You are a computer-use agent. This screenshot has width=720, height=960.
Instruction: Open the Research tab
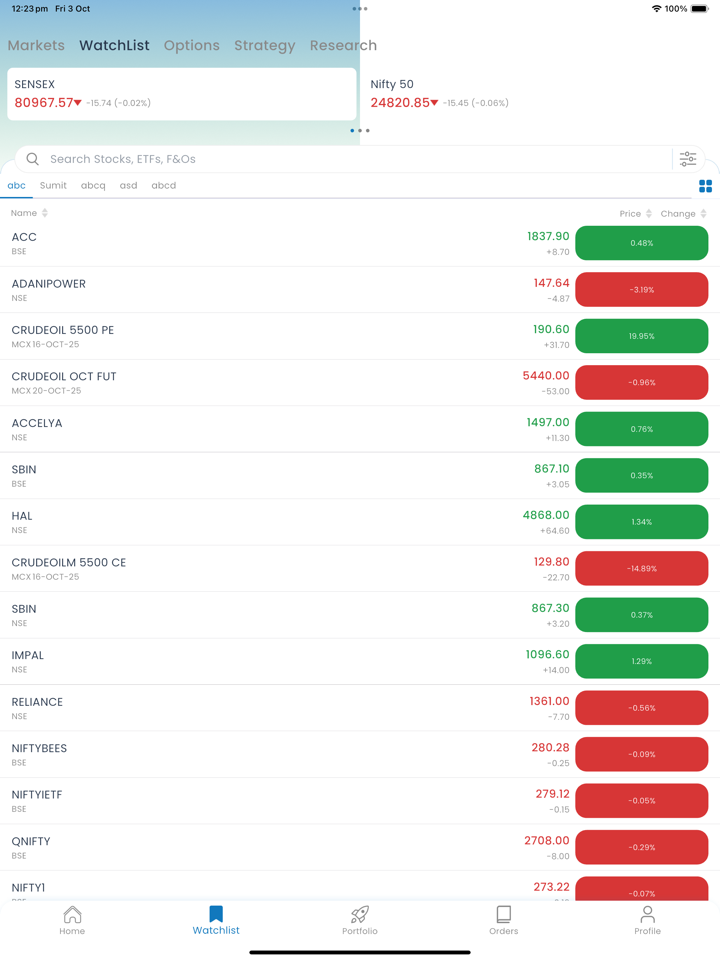[343, 46]
